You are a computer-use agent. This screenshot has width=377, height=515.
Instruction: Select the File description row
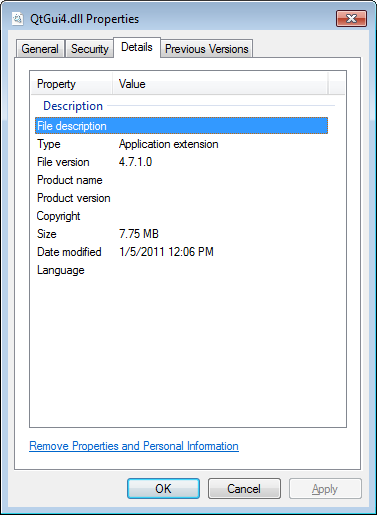[x=181, y=126]
